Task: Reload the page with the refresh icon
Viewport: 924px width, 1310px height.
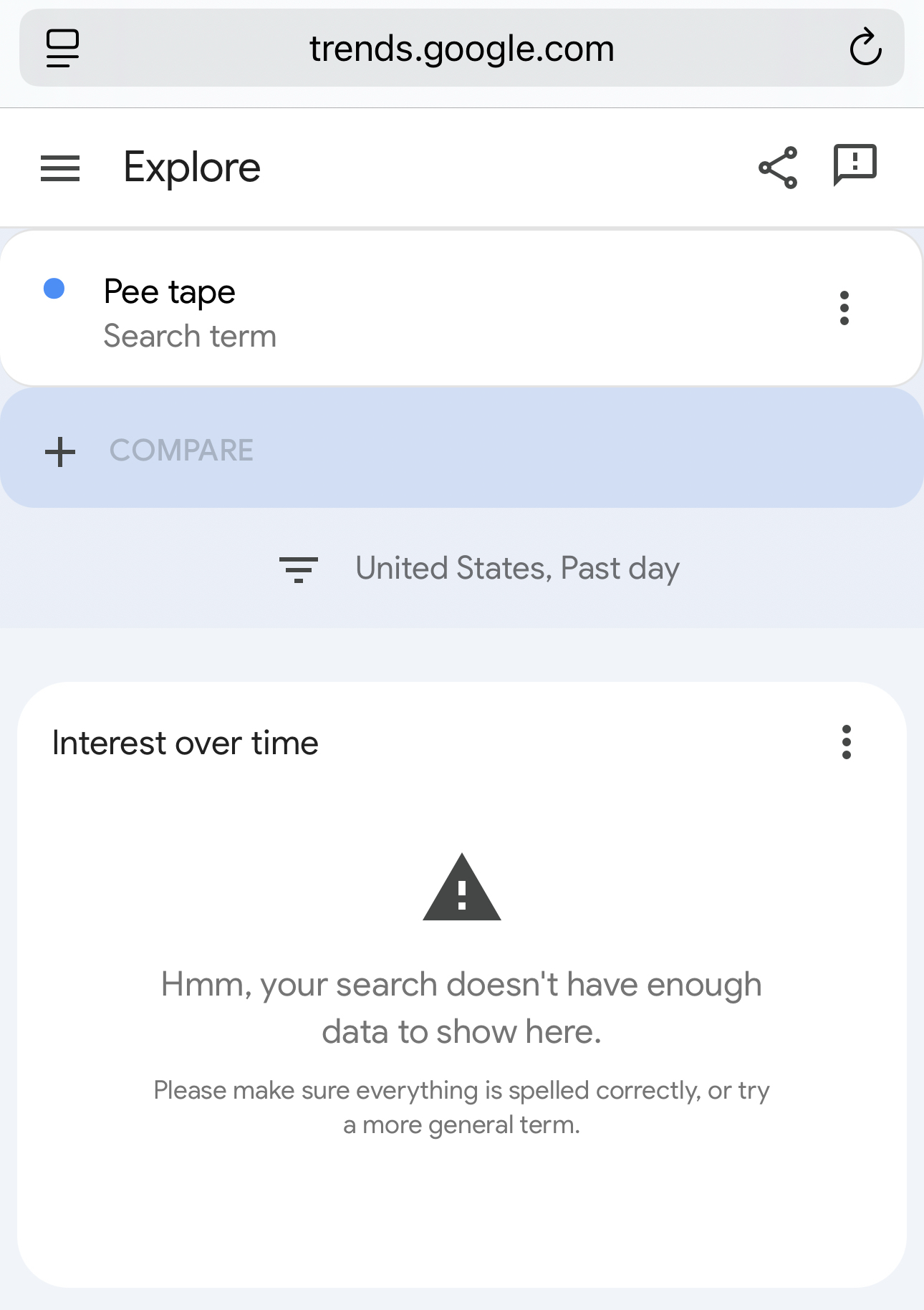Action: (865, 48)
